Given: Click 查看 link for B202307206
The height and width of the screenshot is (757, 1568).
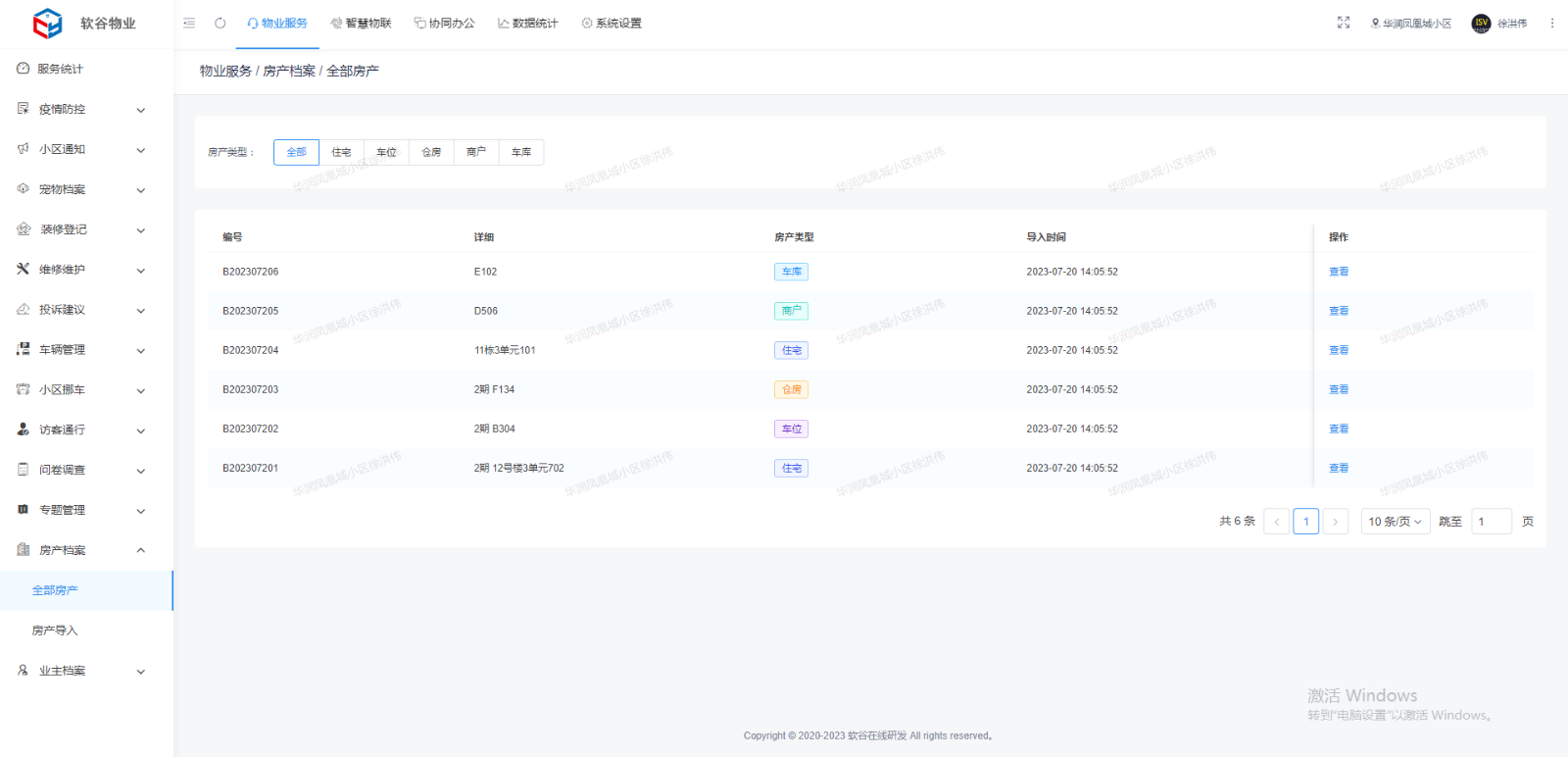Looking at the screenshot, I should tap(1339, 272).
